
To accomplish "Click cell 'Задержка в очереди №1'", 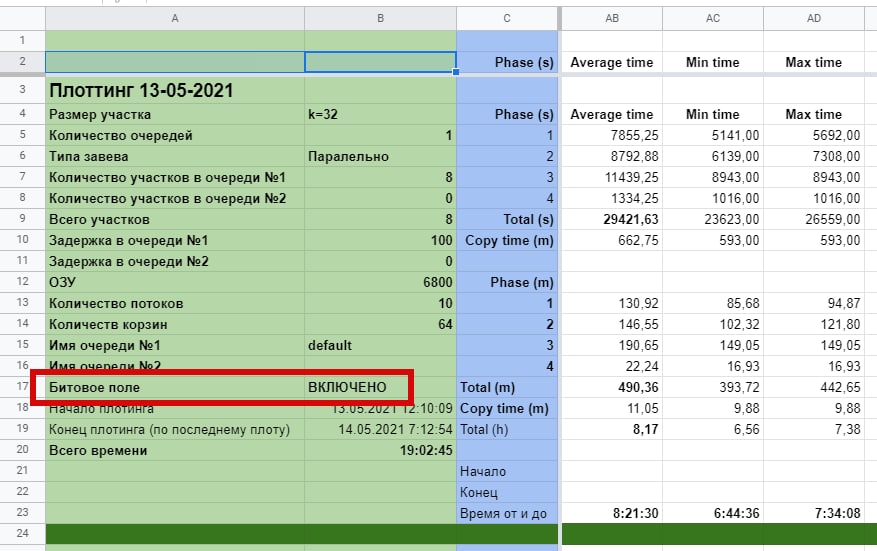I will pyautogui.click(x=175, y=241).
